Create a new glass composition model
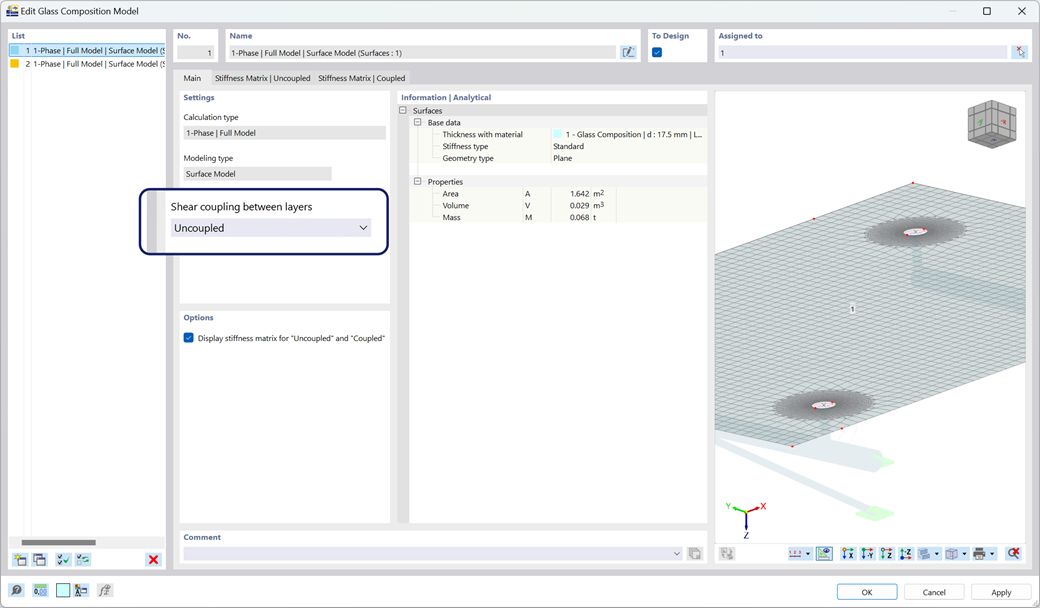 click(20, 559)
